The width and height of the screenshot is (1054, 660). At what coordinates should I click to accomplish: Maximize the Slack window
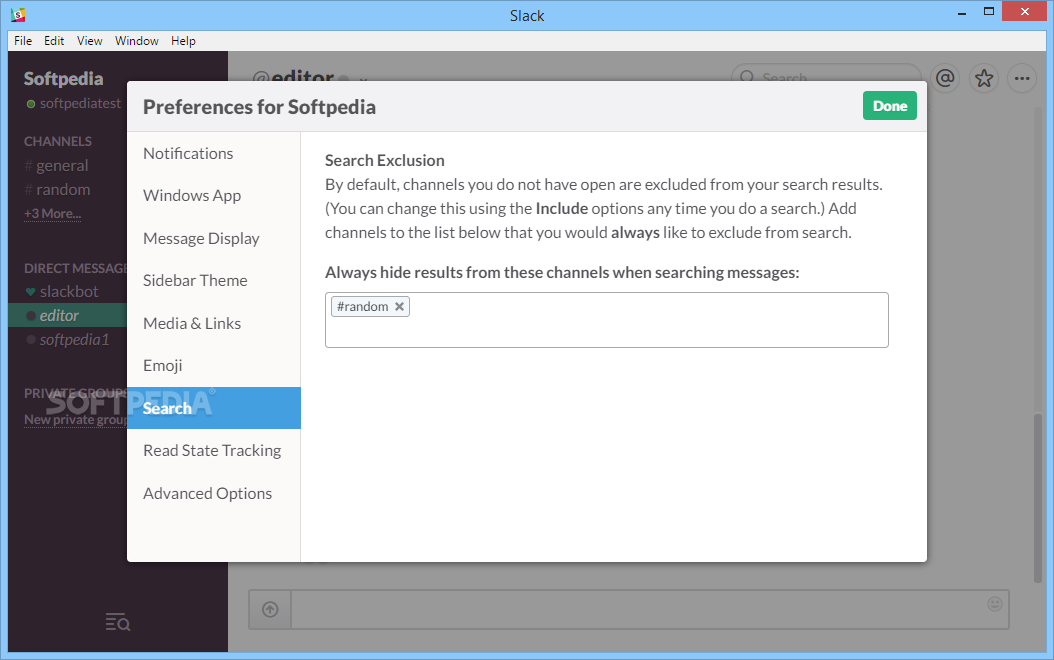click(x=989, y=11)
